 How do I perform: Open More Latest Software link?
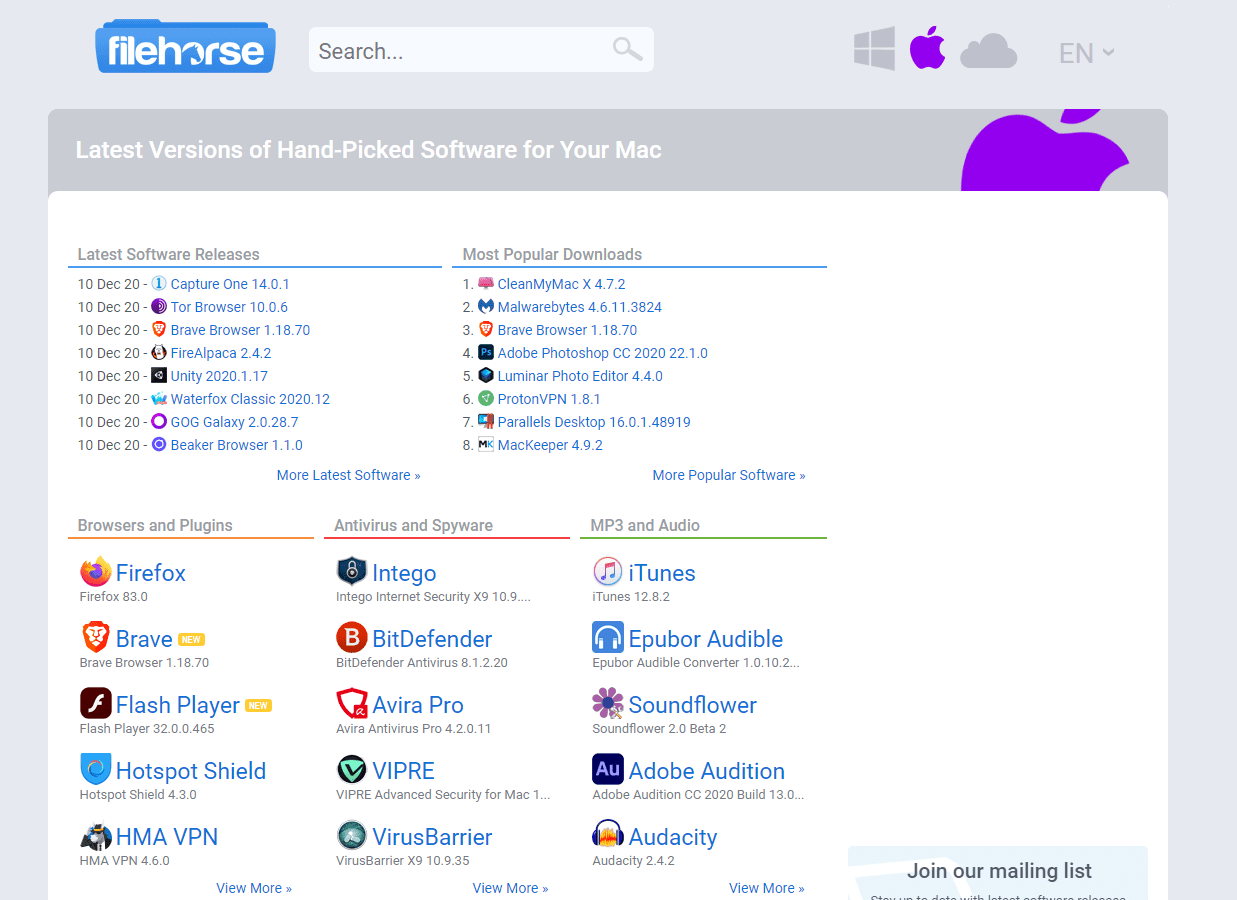(x=348, y=475)
